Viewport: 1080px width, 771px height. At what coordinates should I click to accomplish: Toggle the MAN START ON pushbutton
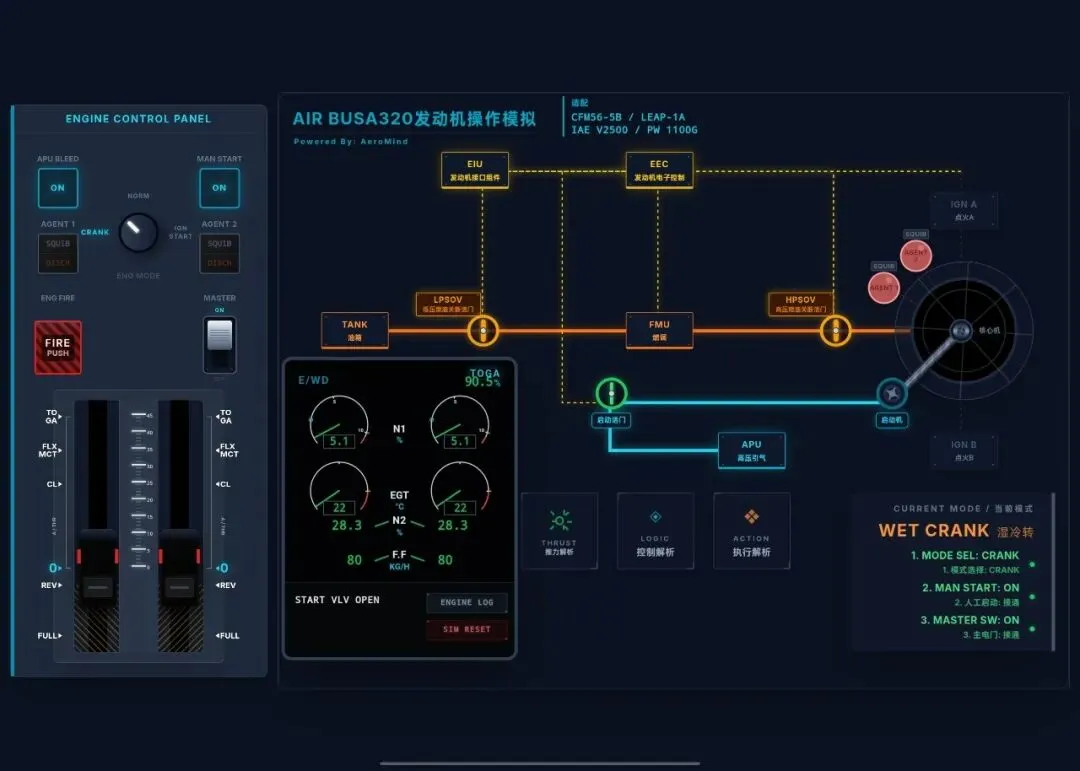[219, 187]
